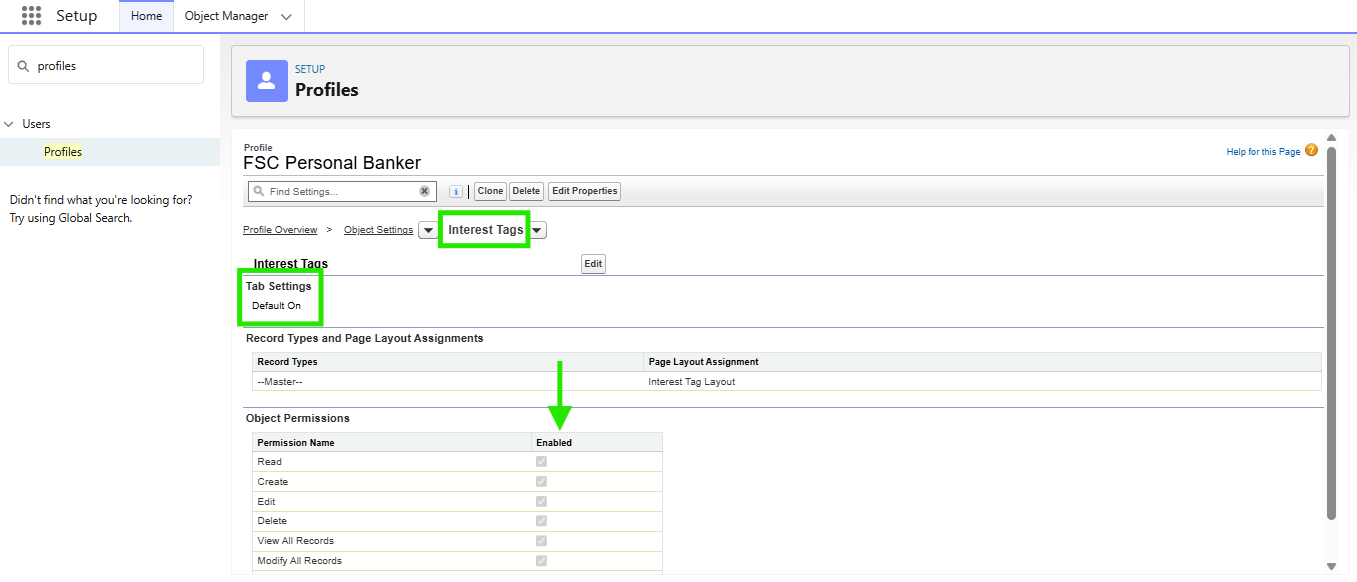This screenshot has height=582, width=1357.
Task: Click the Profiles setup header icon
Action: [266, 80]
